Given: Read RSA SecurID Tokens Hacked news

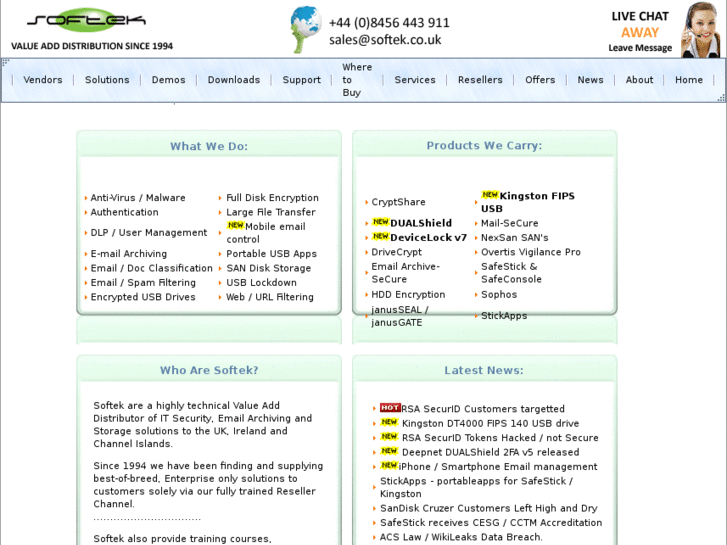Looking at the screenshot, I should [x=500, y=437].
